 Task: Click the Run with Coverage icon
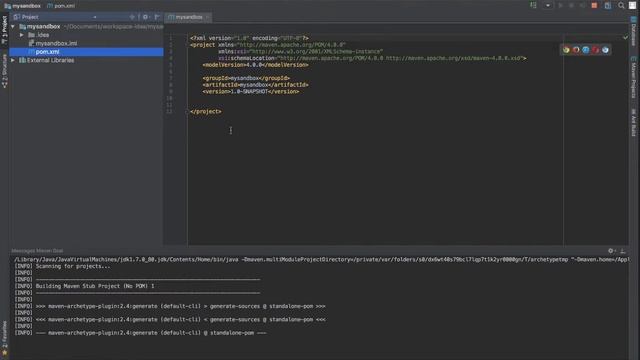tap(582, 5)
